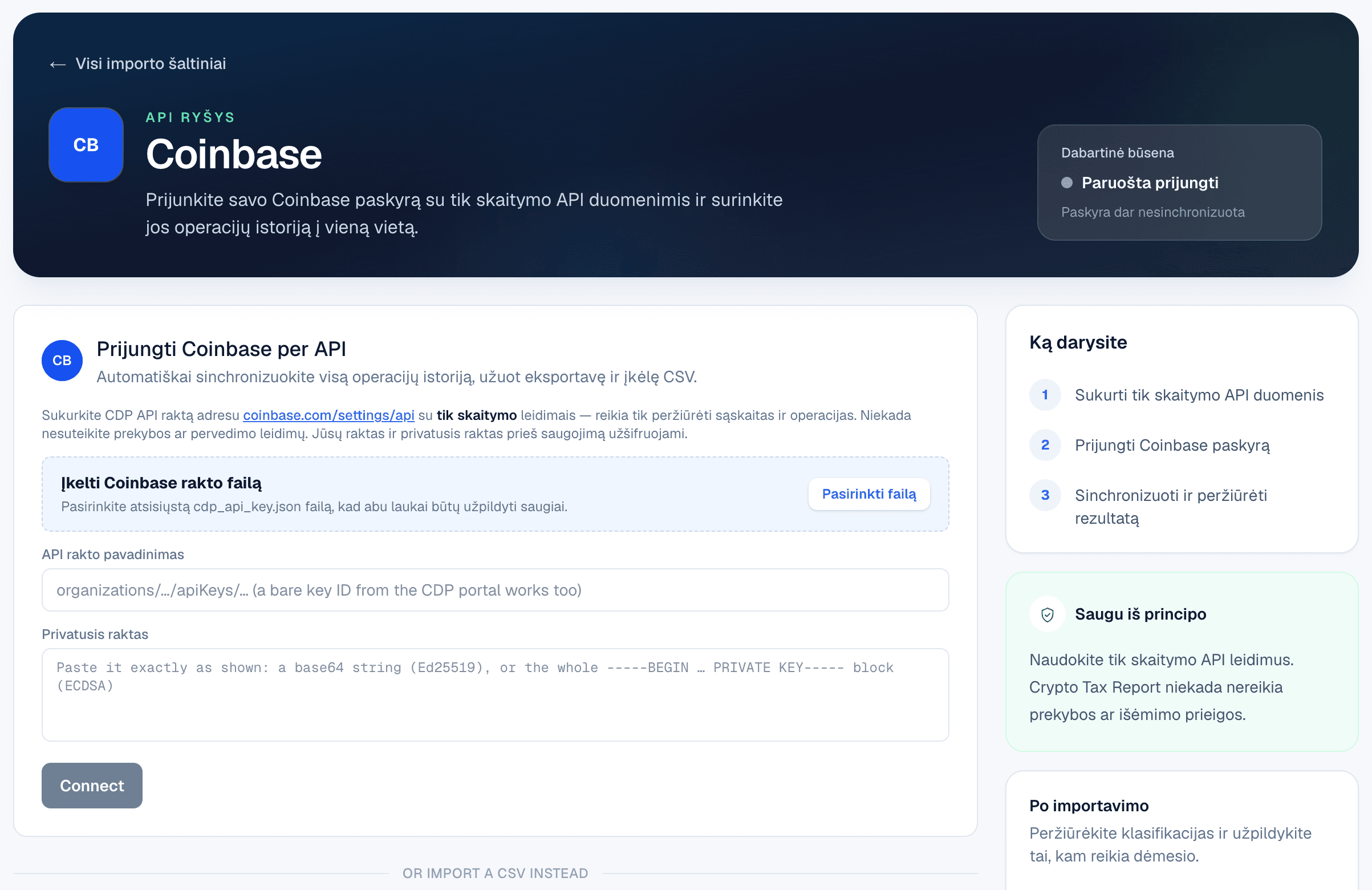Click 'Sukurti tik skaitymo API duomenis' step
The image size is (1372, 890).
click(x=1199, y=395)
